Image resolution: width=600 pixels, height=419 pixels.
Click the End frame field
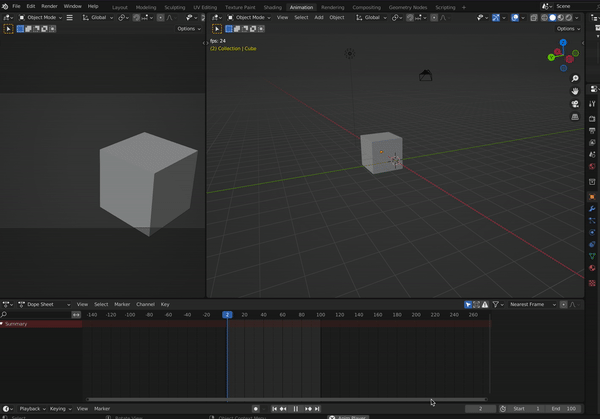point(565,409)
